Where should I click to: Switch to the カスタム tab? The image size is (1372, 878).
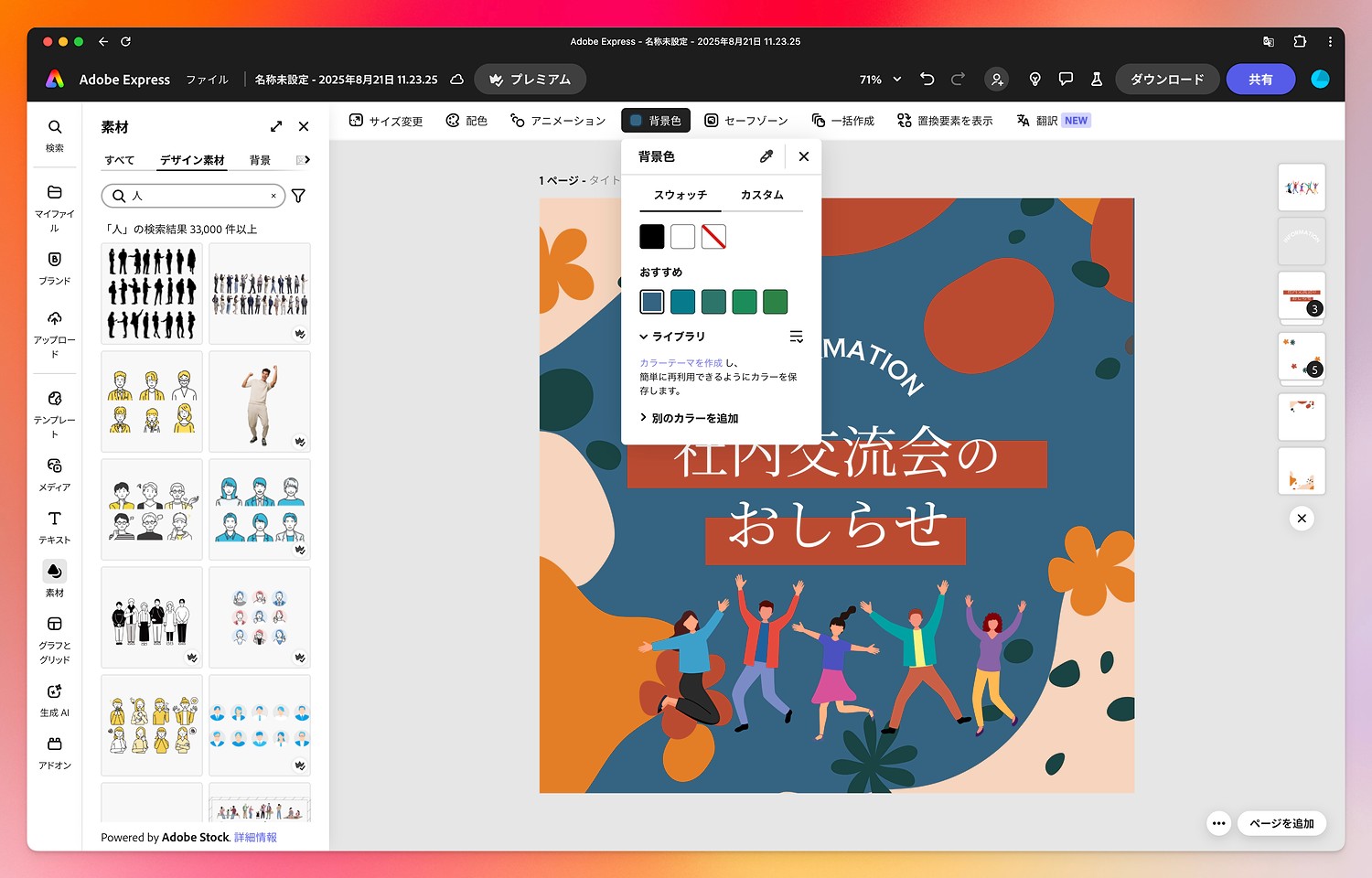click(762, 195)
